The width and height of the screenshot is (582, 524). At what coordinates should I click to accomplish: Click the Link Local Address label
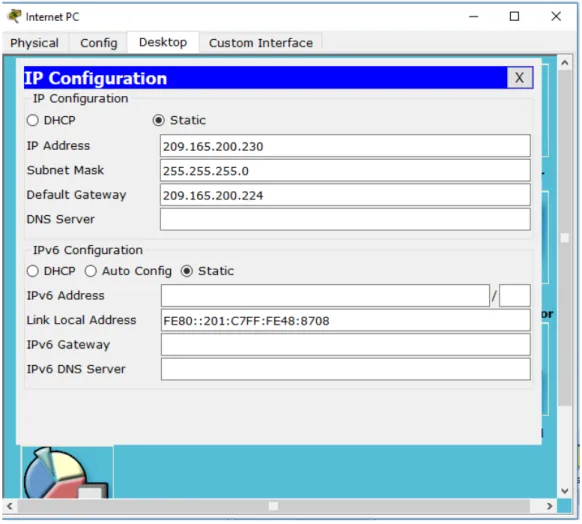[81, 320]
